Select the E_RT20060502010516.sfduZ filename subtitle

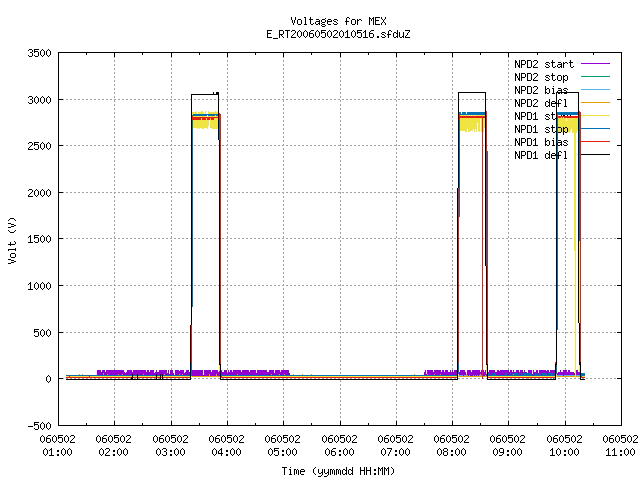tap(338, 34)
